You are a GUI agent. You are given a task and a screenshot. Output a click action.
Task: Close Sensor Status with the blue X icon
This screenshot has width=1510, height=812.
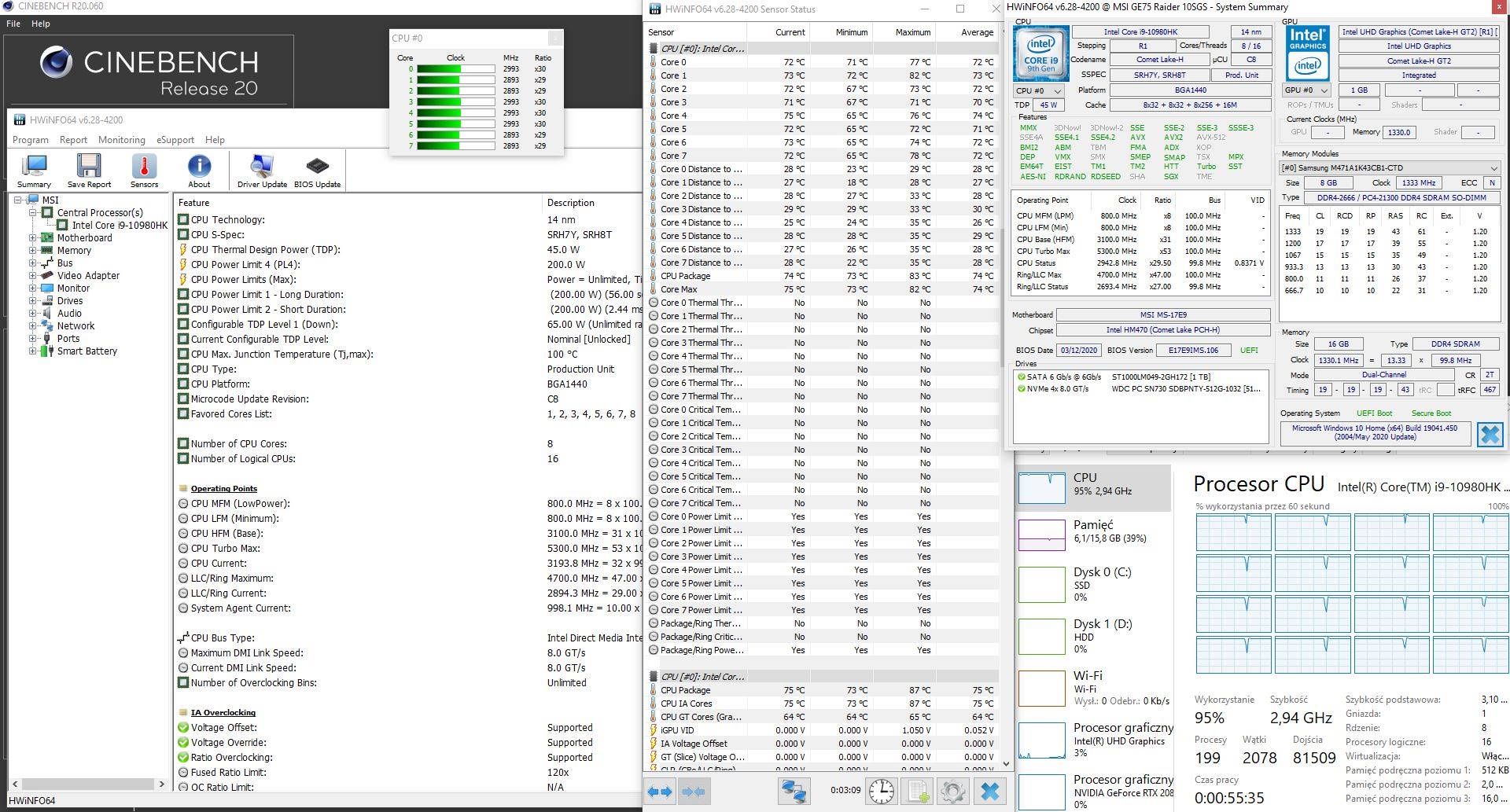tap(990, 791)
